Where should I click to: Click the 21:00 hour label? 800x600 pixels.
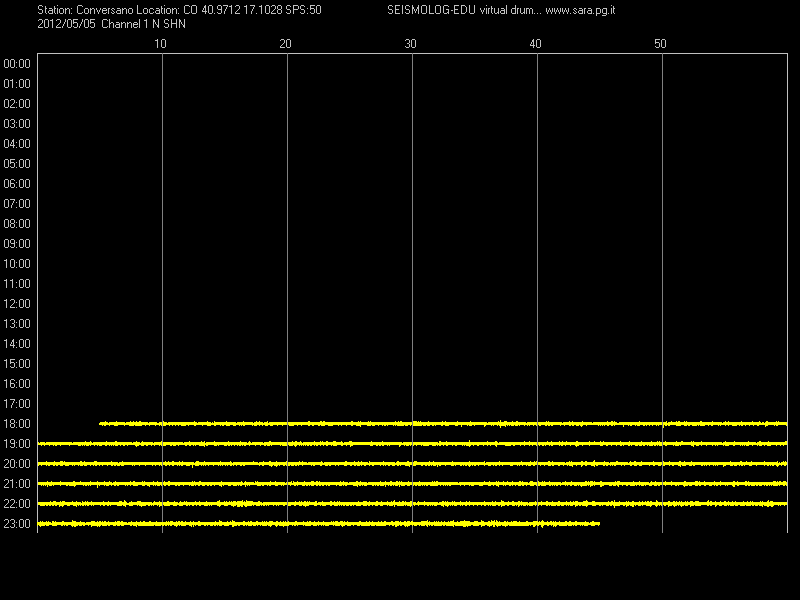(17, 484)
